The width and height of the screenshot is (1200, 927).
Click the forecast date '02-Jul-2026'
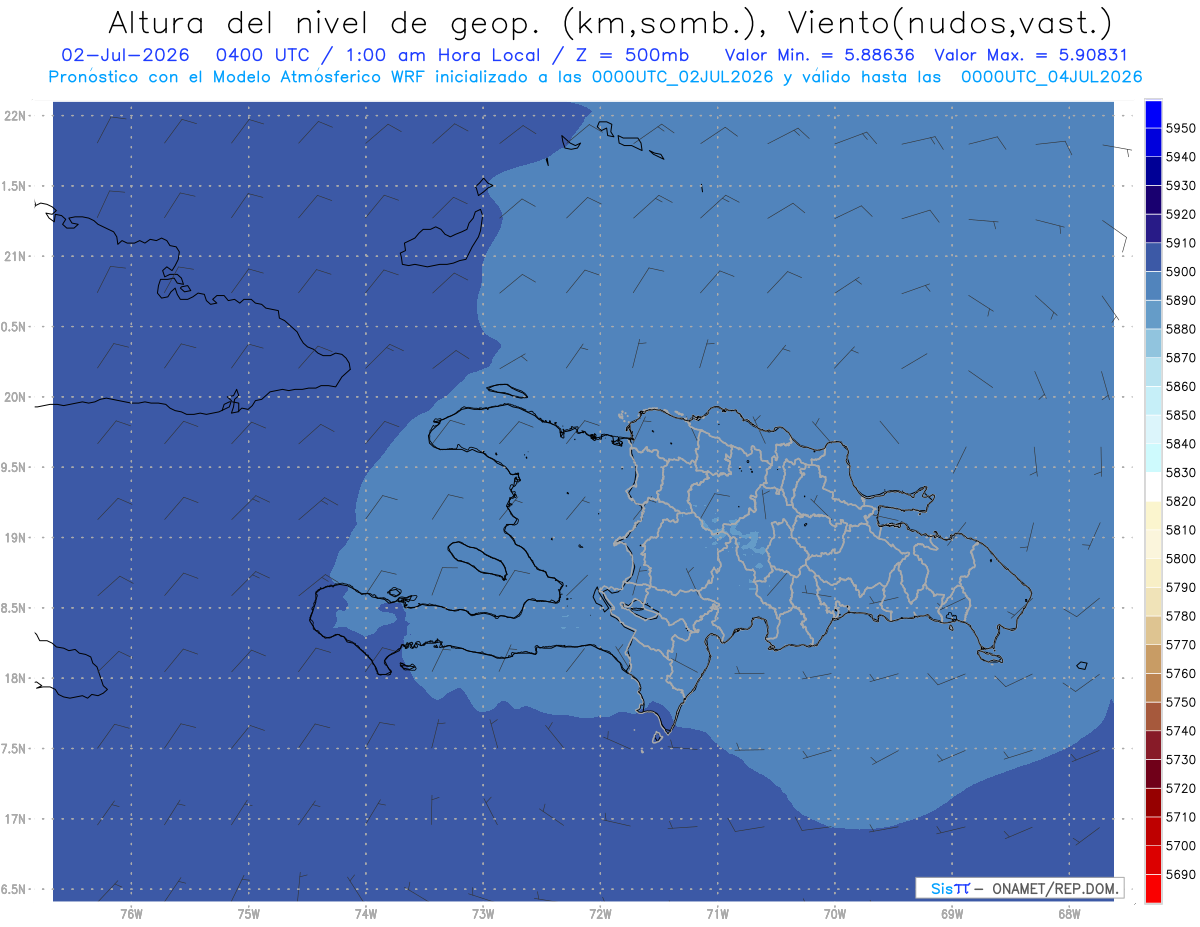pos(124,56)
